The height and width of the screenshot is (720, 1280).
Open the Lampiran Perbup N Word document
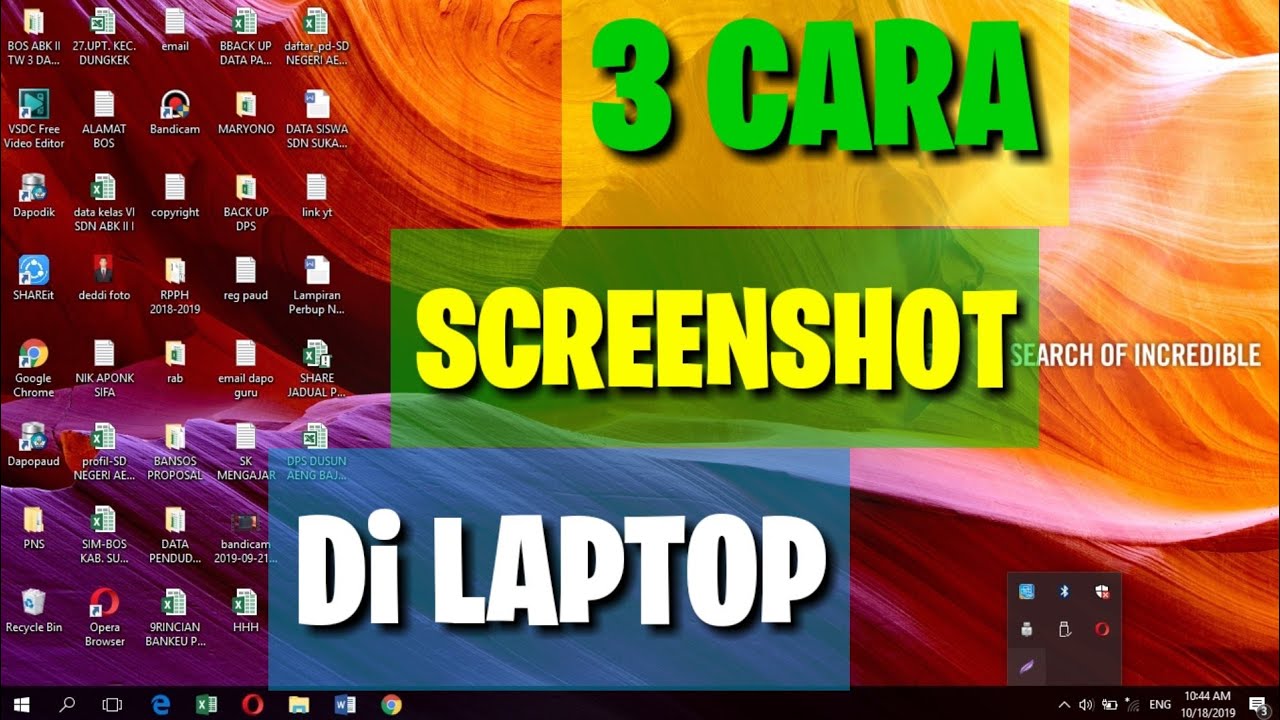316,285
